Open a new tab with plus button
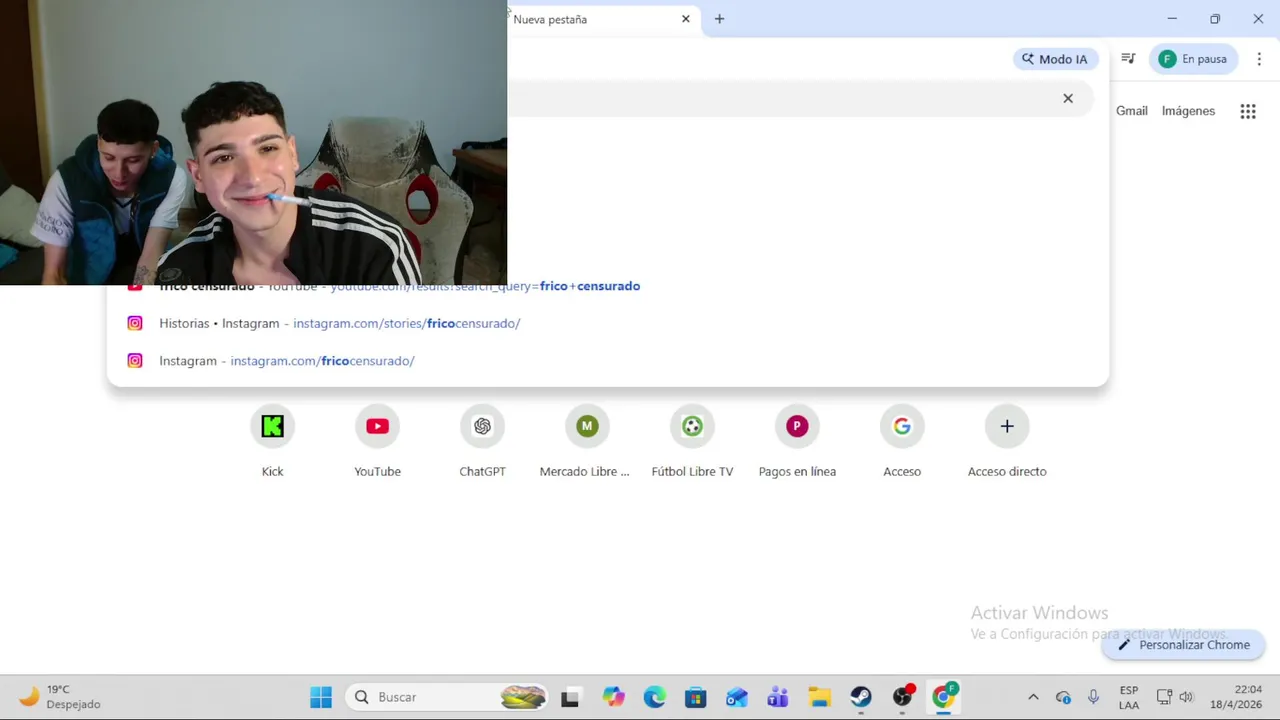The height and width of the screenshot is (720, 1280). pyautogui.click(x=719, y=19)
